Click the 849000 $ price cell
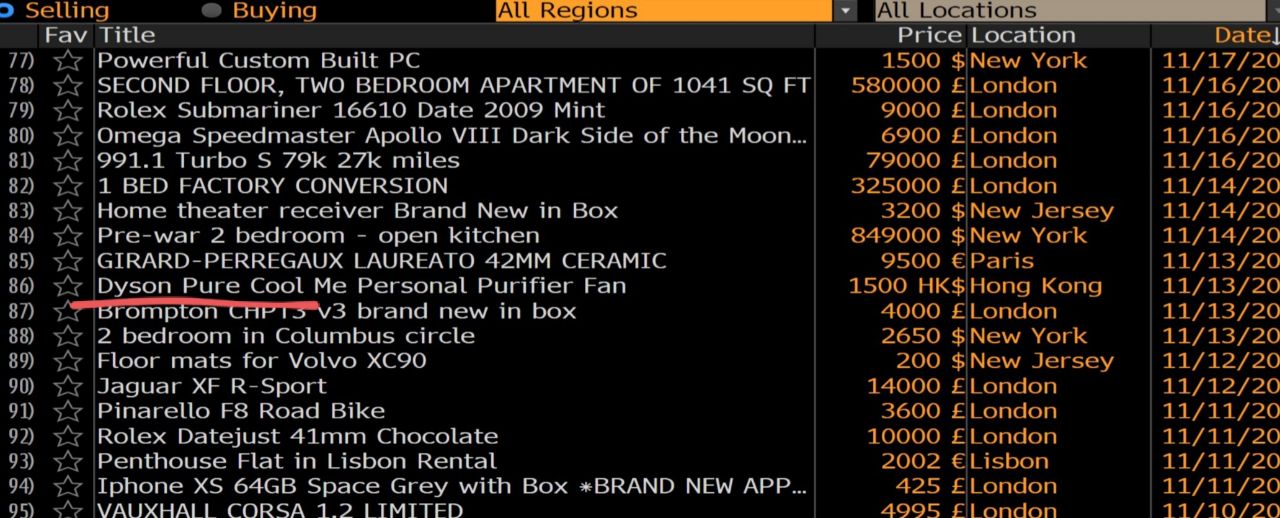The image size is (1280, 518). tap(908, 236)
